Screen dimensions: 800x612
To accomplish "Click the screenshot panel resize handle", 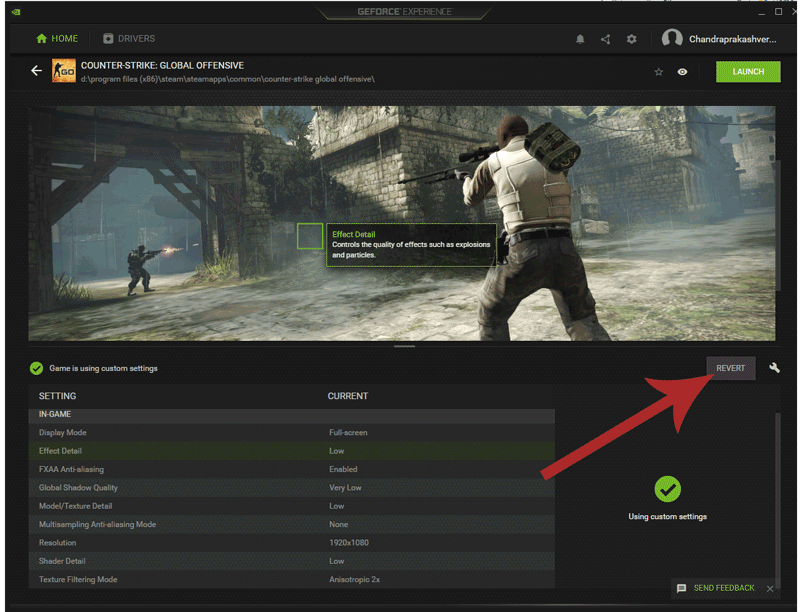I will click(405, 346).
